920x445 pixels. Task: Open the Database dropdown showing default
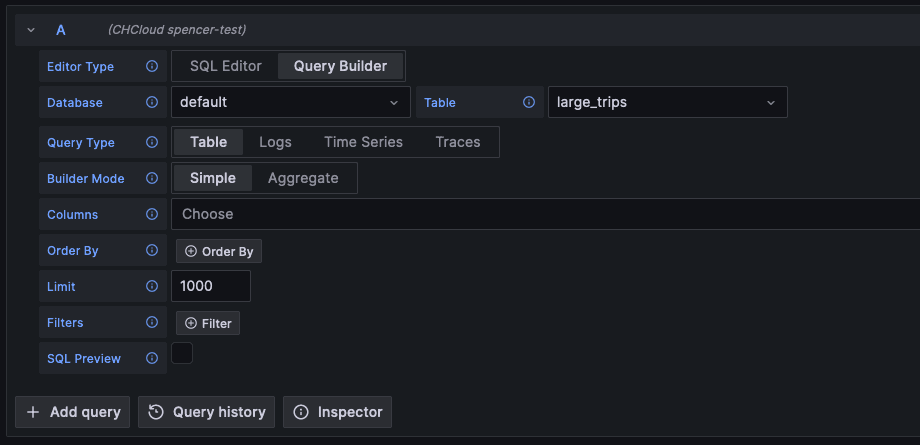pos(290,102)
